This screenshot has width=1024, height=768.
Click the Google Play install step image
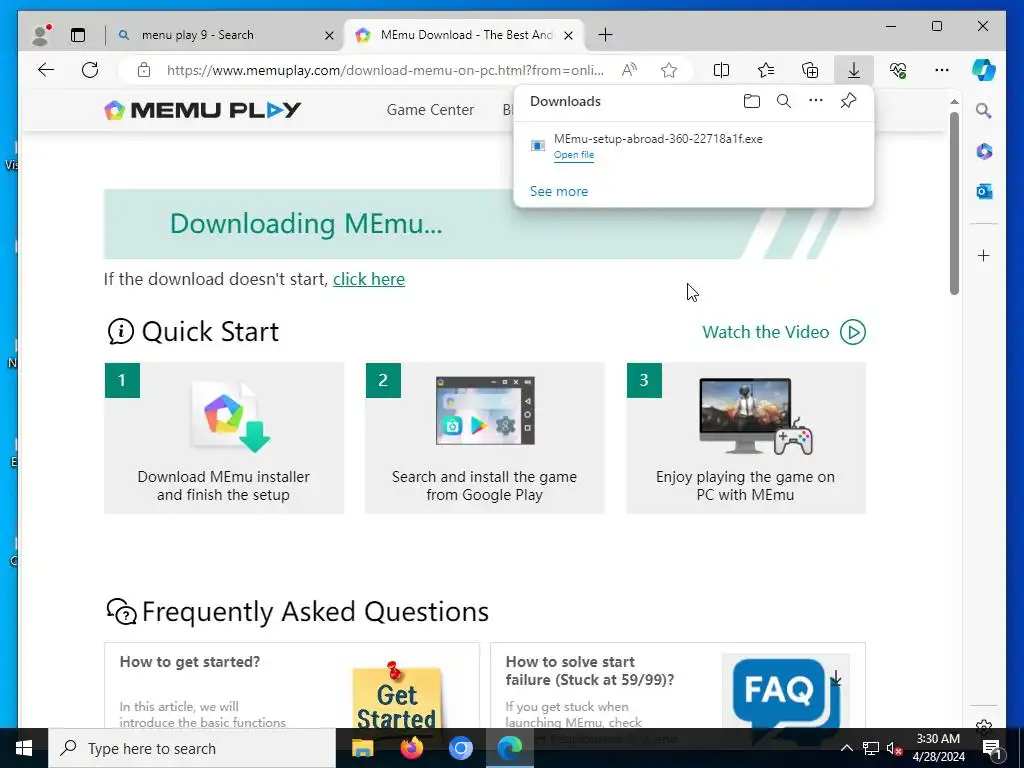485,411
